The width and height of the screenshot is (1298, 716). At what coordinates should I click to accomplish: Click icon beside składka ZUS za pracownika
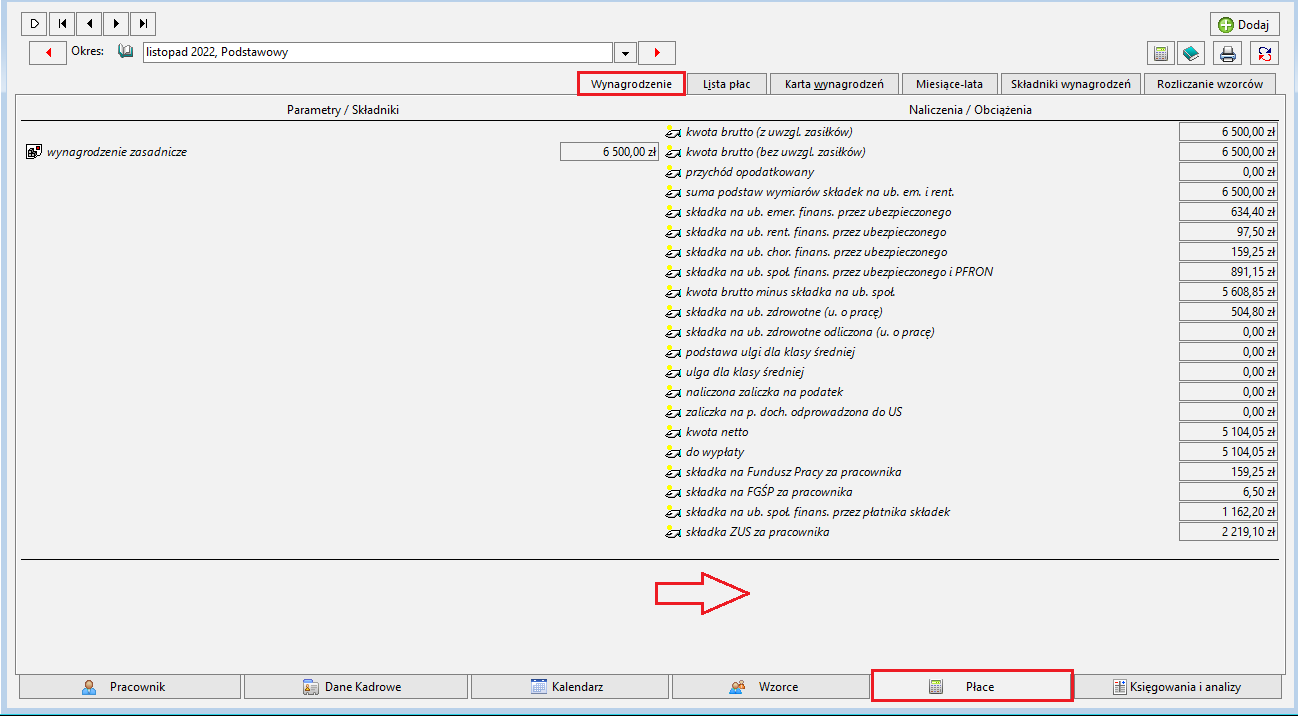point(672,532)
